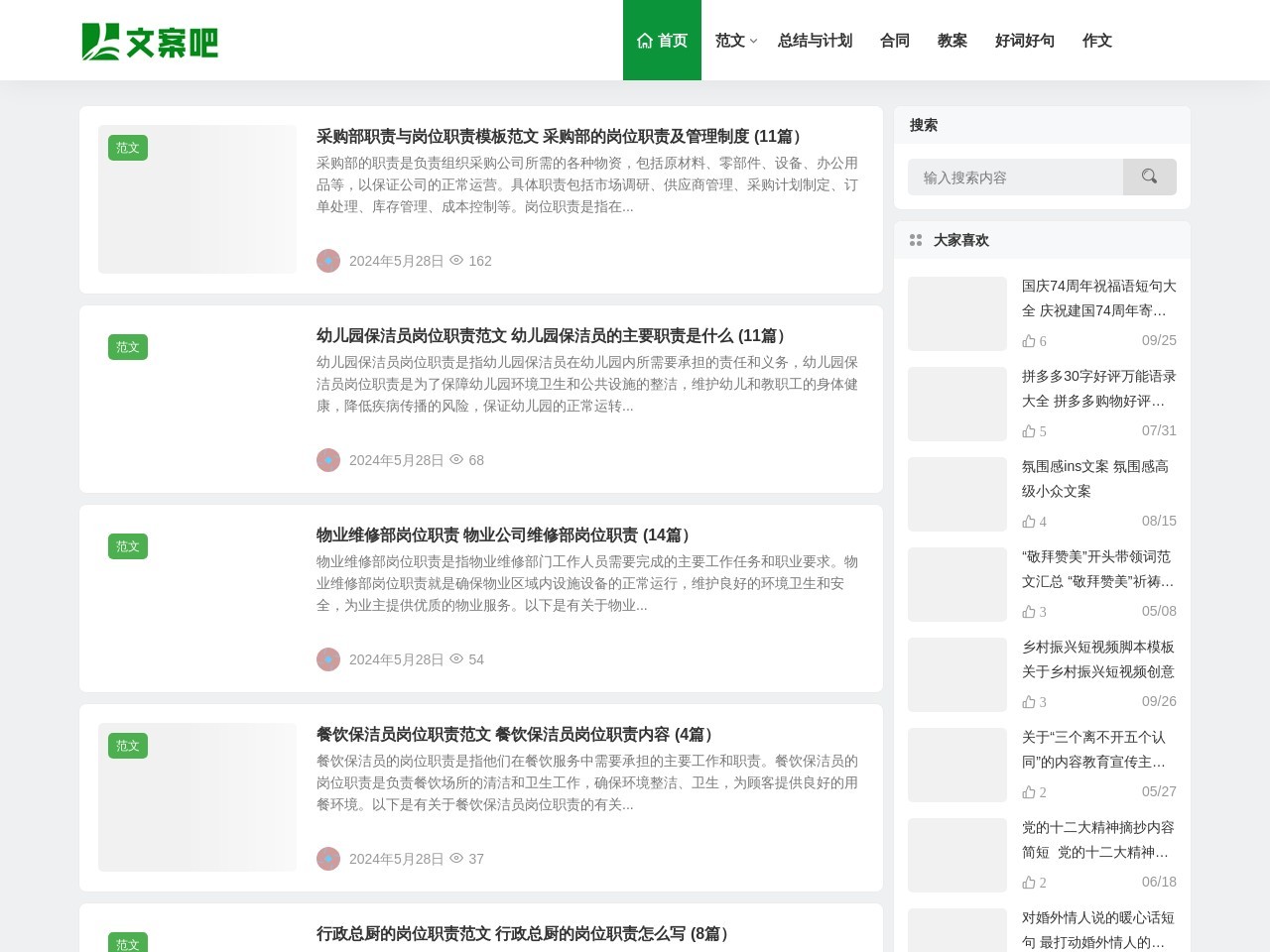Click 范文 tag on 幼儿园保洁员 card
The height and width of the screenshot is (952, 1270).
[x=128, y=347]
